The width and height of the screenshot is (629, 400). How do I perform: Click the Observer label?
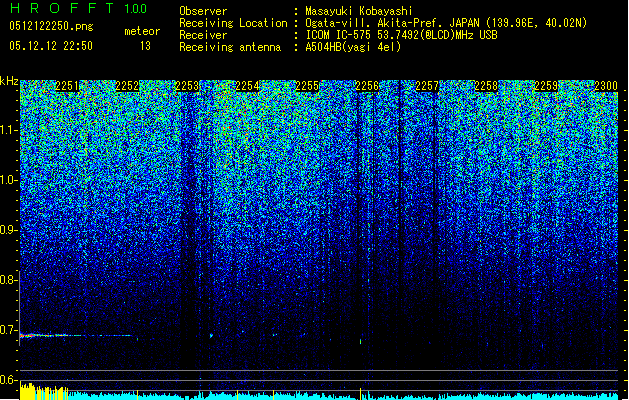(203, 11)
